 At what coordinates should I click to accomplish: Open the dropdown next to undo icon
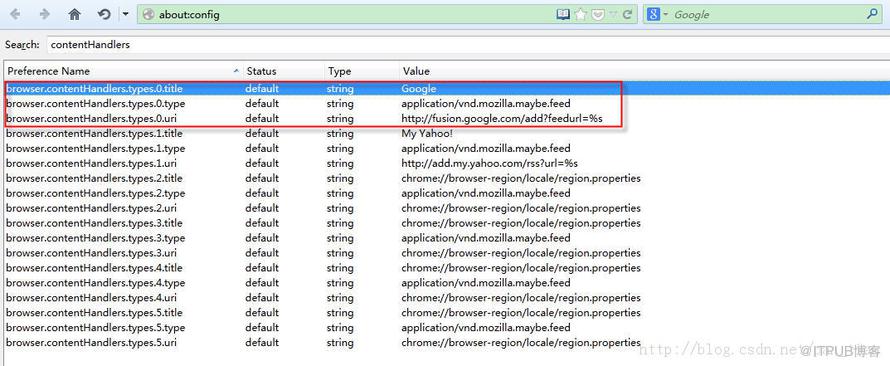click(x=125, y=15)
